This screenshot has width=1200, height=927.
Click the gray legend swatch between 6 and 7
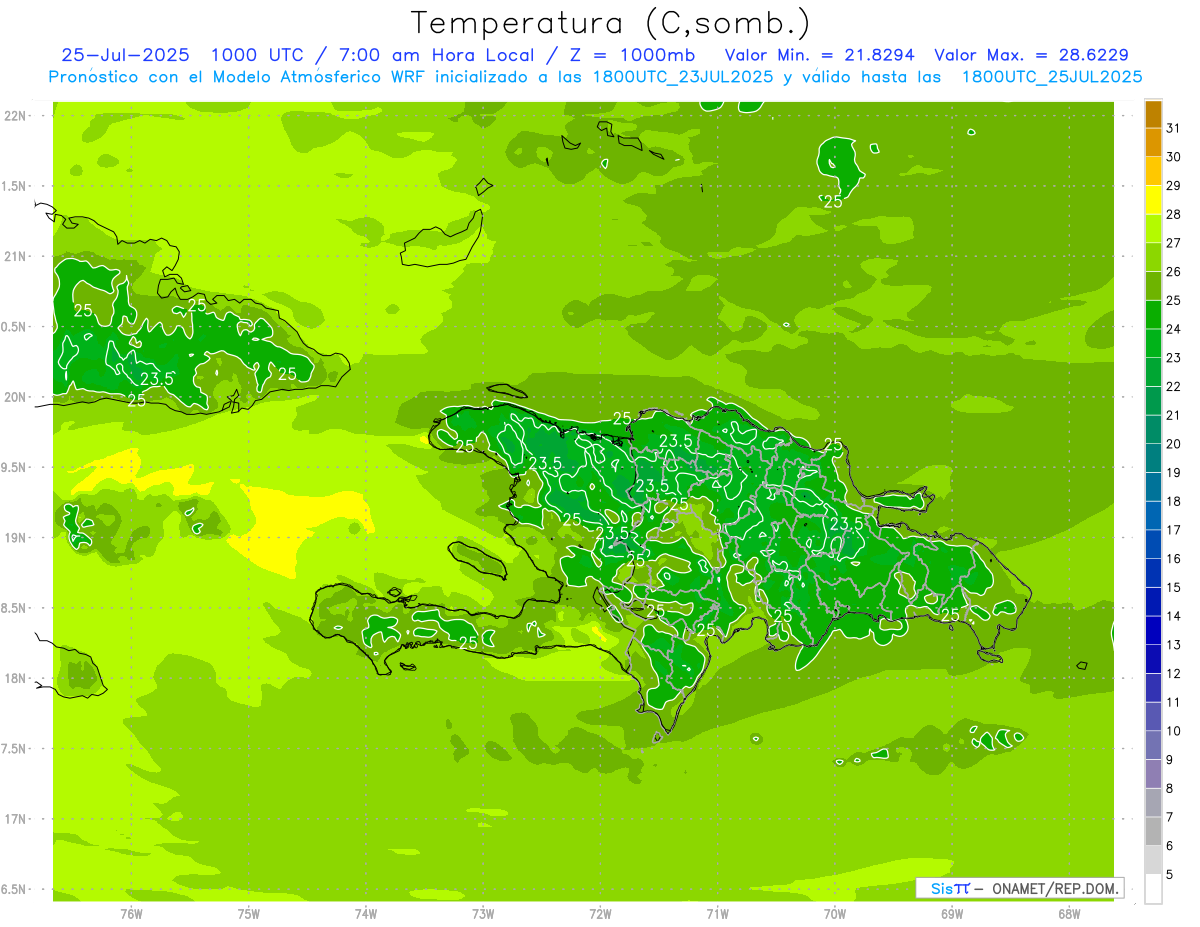1153,831
